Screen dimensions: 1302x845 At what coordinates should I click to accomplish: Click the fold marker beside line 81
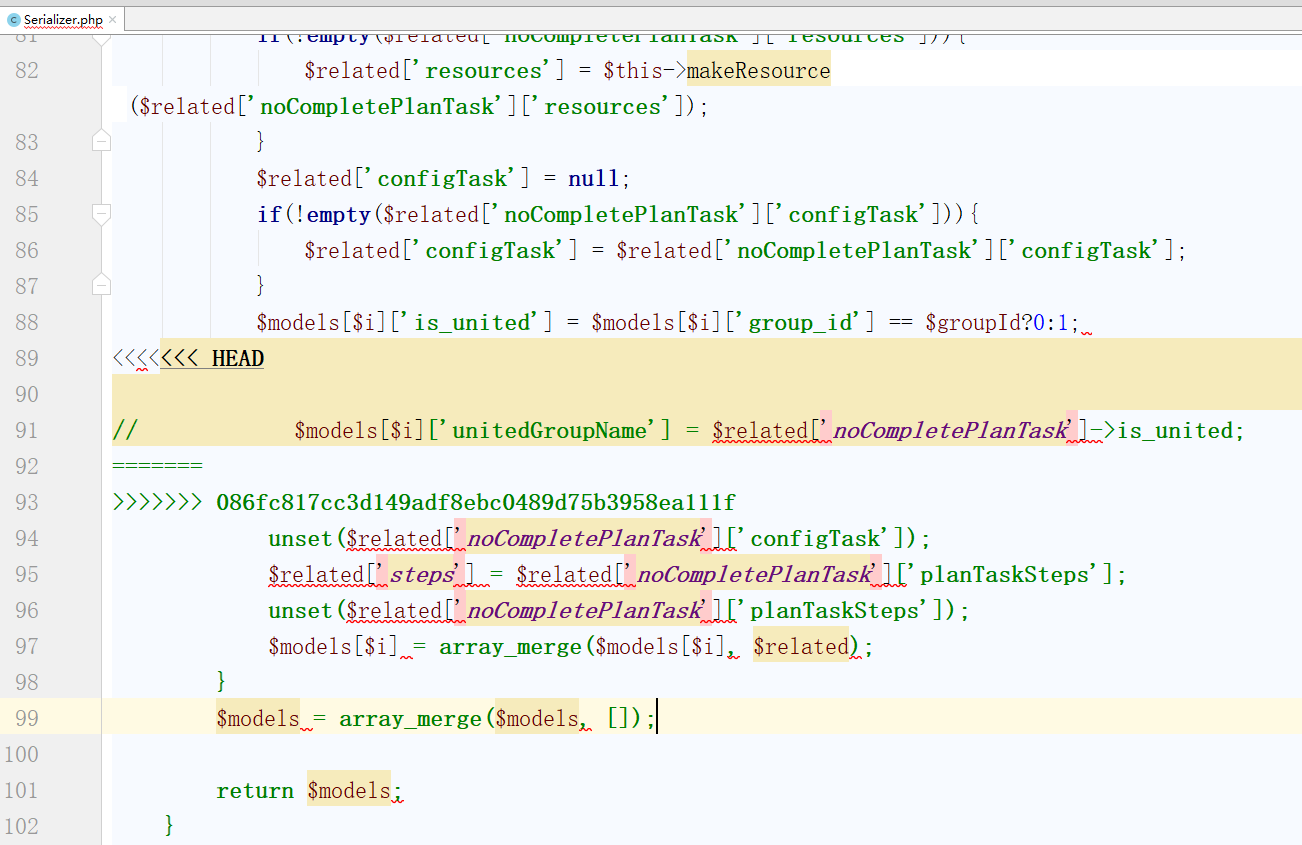(x=101, y=40)
